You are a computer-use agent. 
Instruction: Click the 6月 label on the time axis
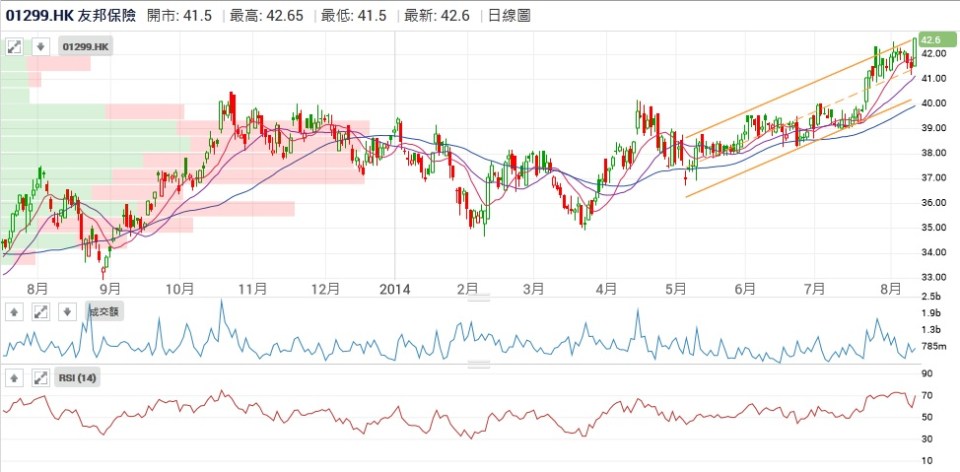pyautogui.click(x=743, y=288)
